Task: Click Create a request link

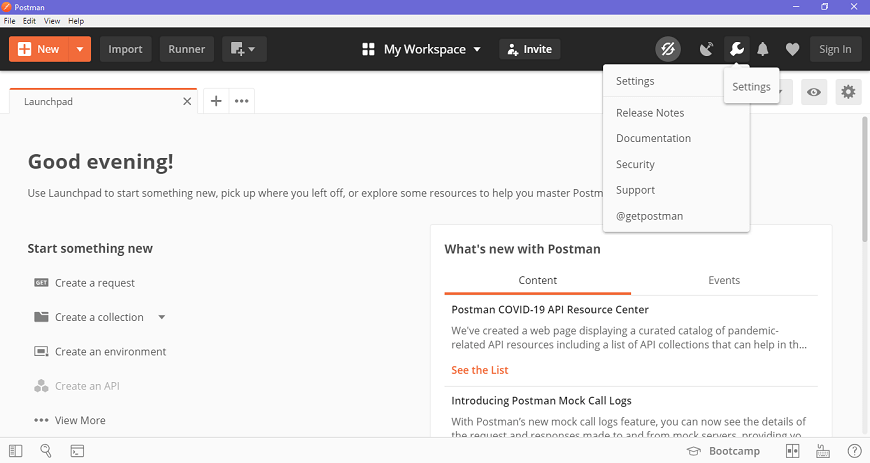Action: coord(95,283)
